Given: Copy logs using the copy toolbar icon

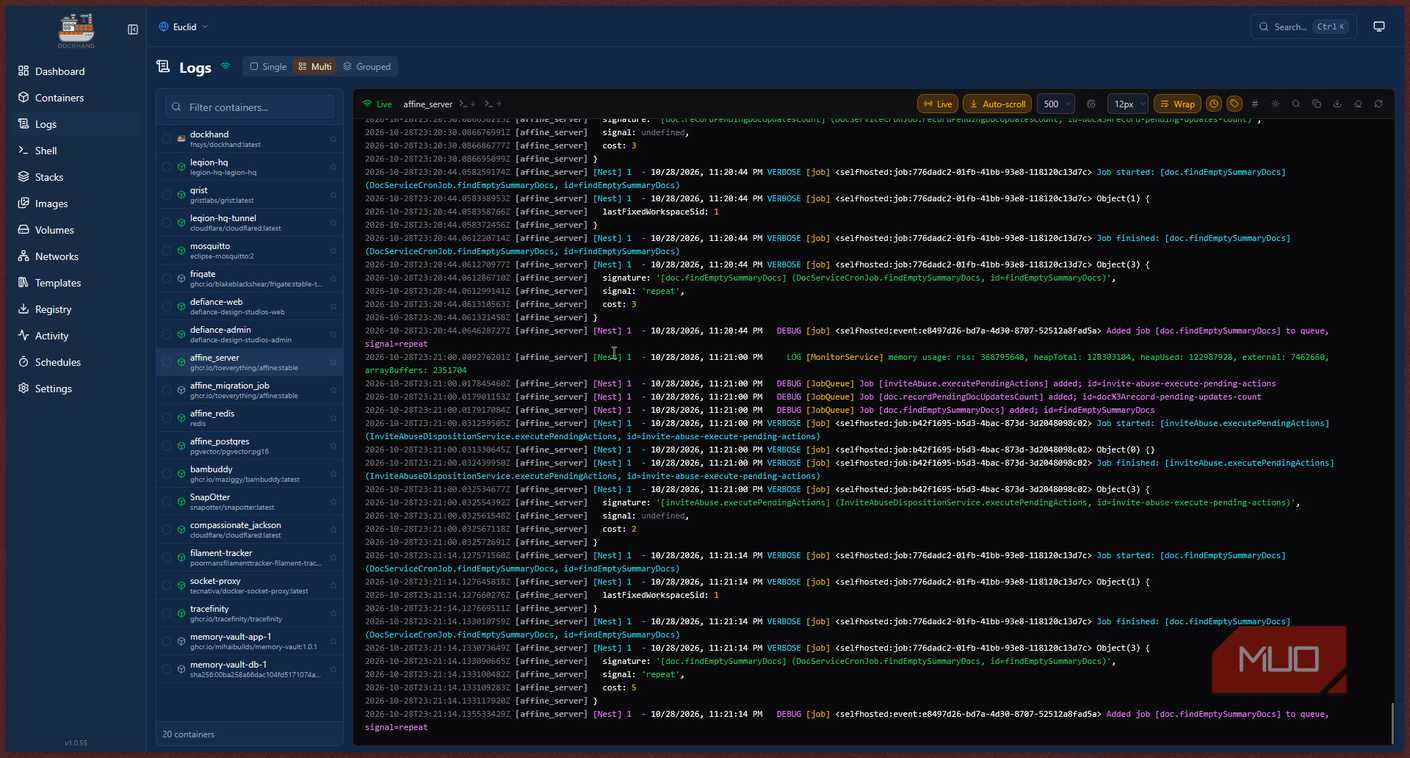Looking at the screenshot, I should (1316, 104).
